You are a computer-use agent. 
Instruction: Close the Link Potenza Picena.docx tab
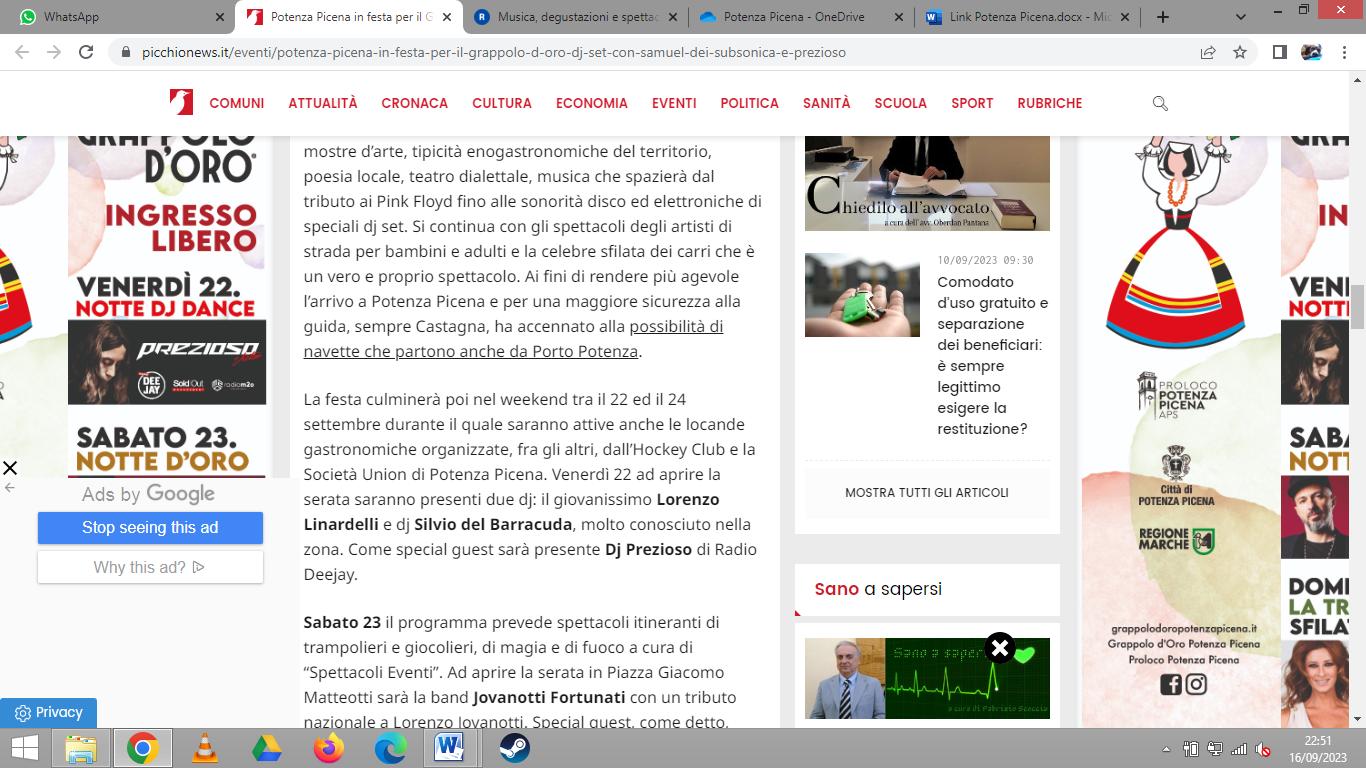1125,17
